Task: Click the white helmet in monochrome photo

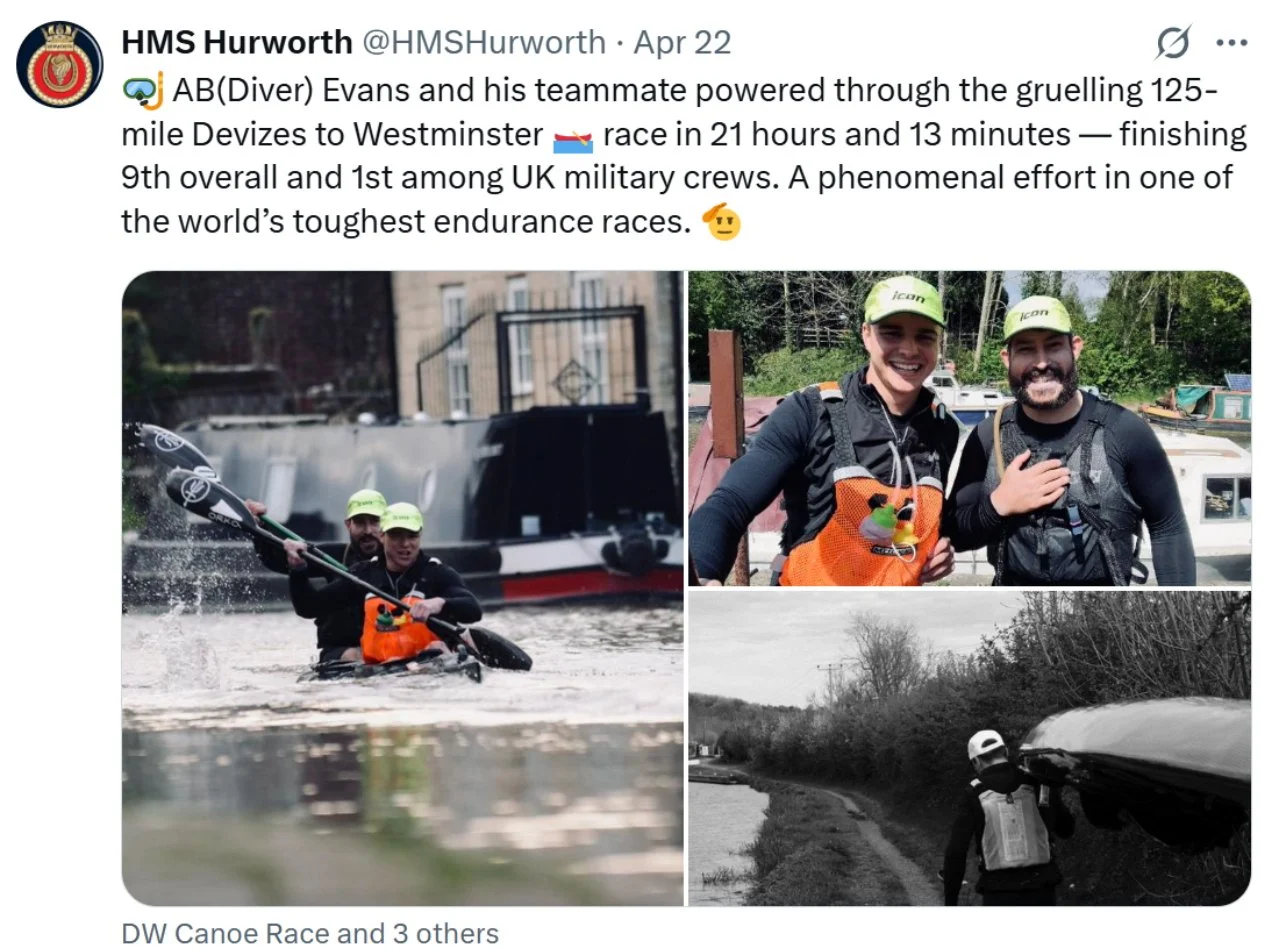Action: 986,745
